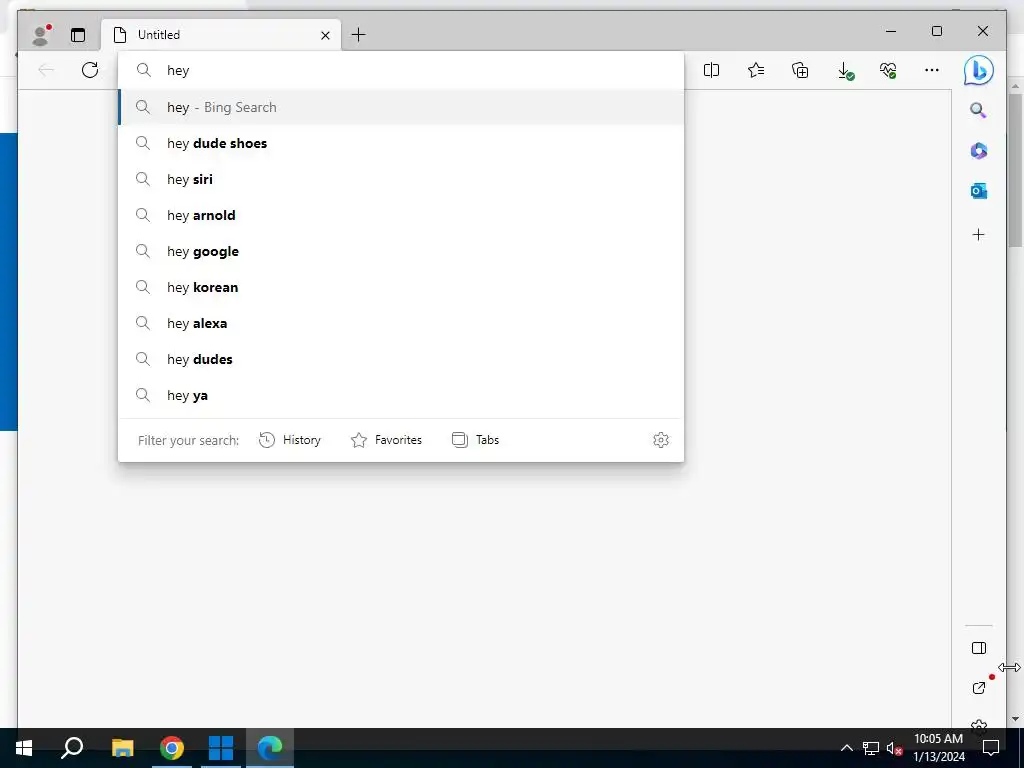Open Windows notification center icon

[x=991, y=748]
